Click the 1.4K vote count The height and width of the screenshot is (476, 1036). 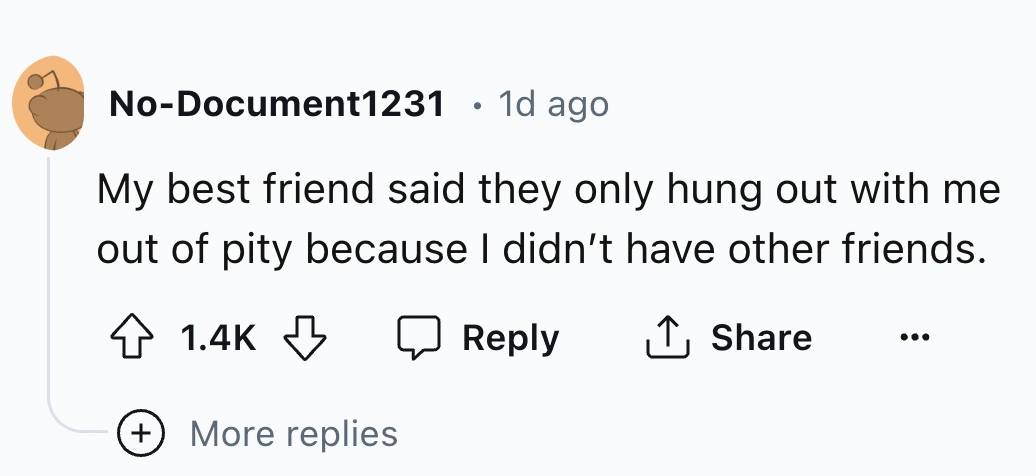point(219,338)
